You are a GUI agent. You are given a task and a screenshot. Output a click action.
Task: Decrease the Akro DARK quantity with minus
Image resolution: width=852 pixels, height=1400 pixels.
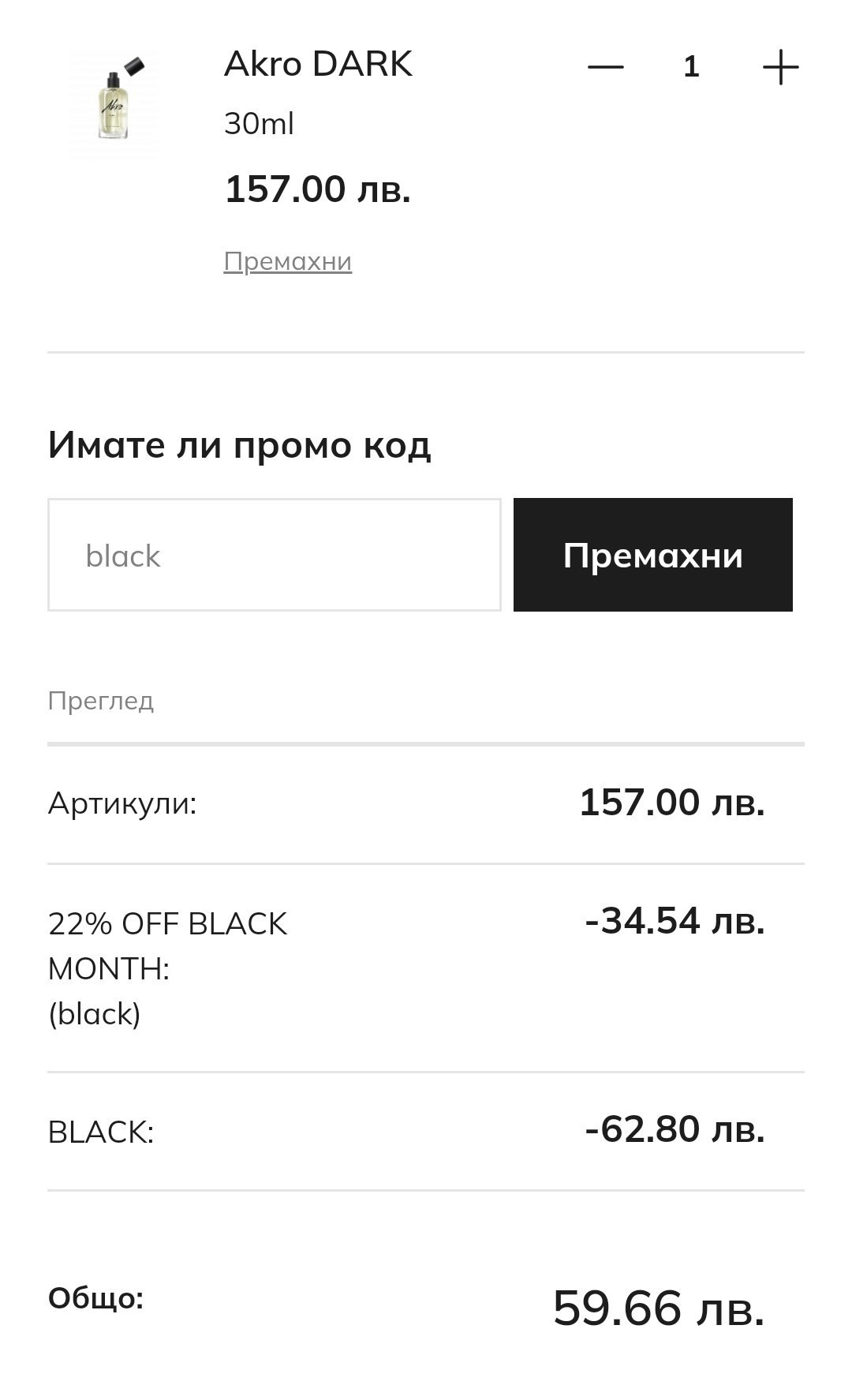pyautogui.click(x=606, y=67)
